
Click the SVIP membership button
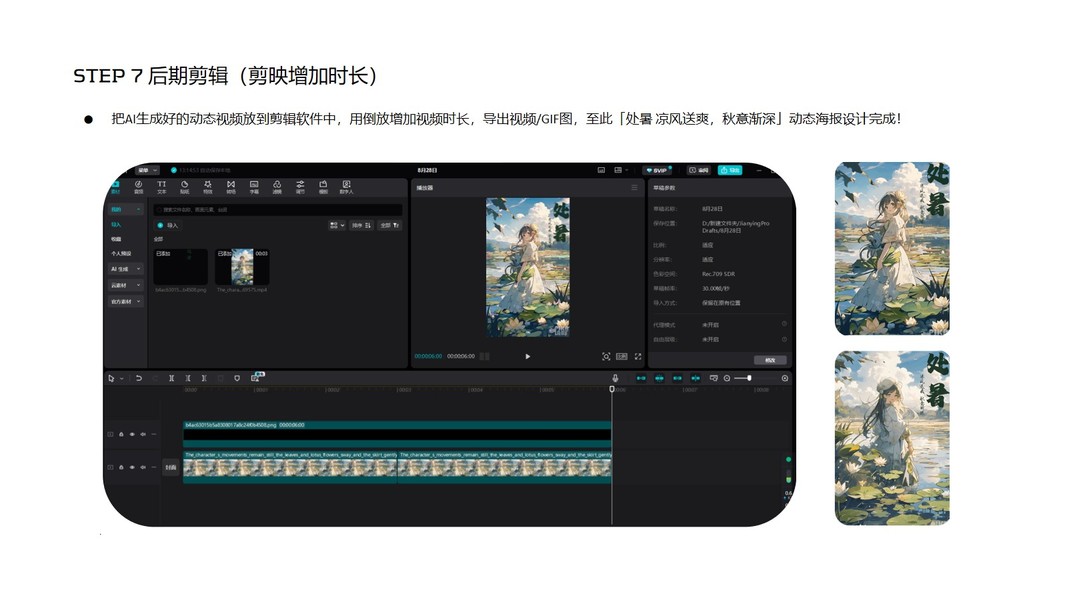[x=659, y=170]
